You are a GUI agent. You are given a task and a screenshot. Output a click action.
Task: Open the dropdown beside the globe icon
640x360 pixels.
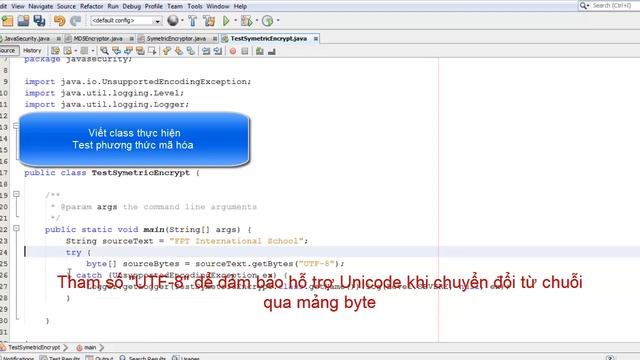182,20
